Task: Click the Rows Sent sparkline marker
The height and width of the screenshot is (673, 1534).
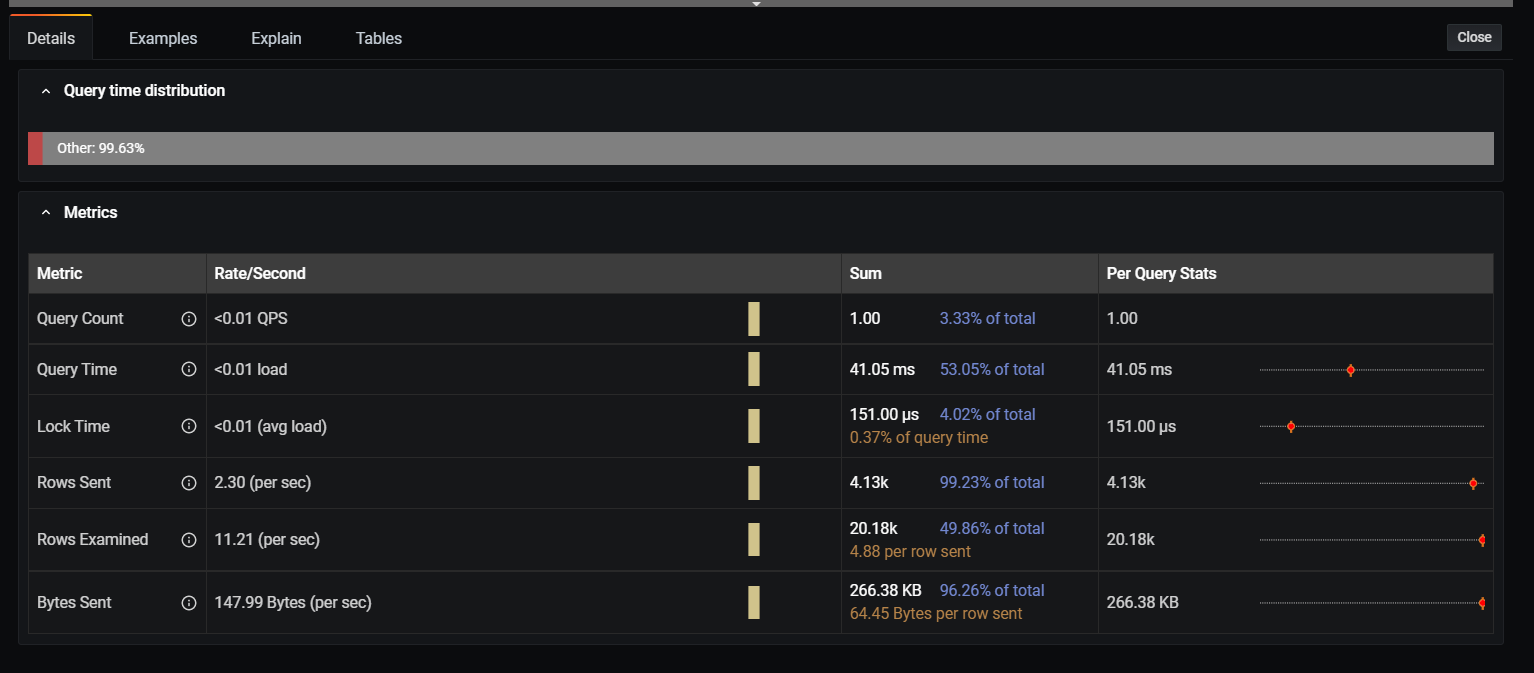Action: [x=1473, y=484]
